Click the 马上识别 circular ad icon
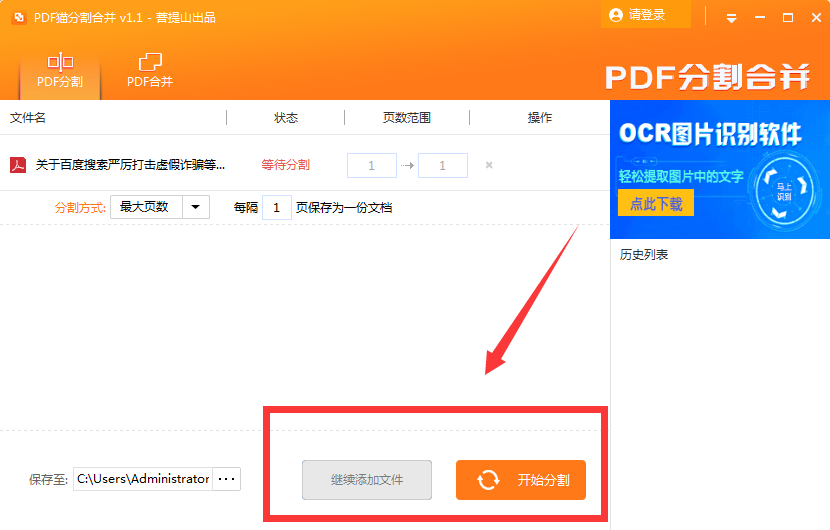This screenshot has width=830, height=530. tap(784, 191)
